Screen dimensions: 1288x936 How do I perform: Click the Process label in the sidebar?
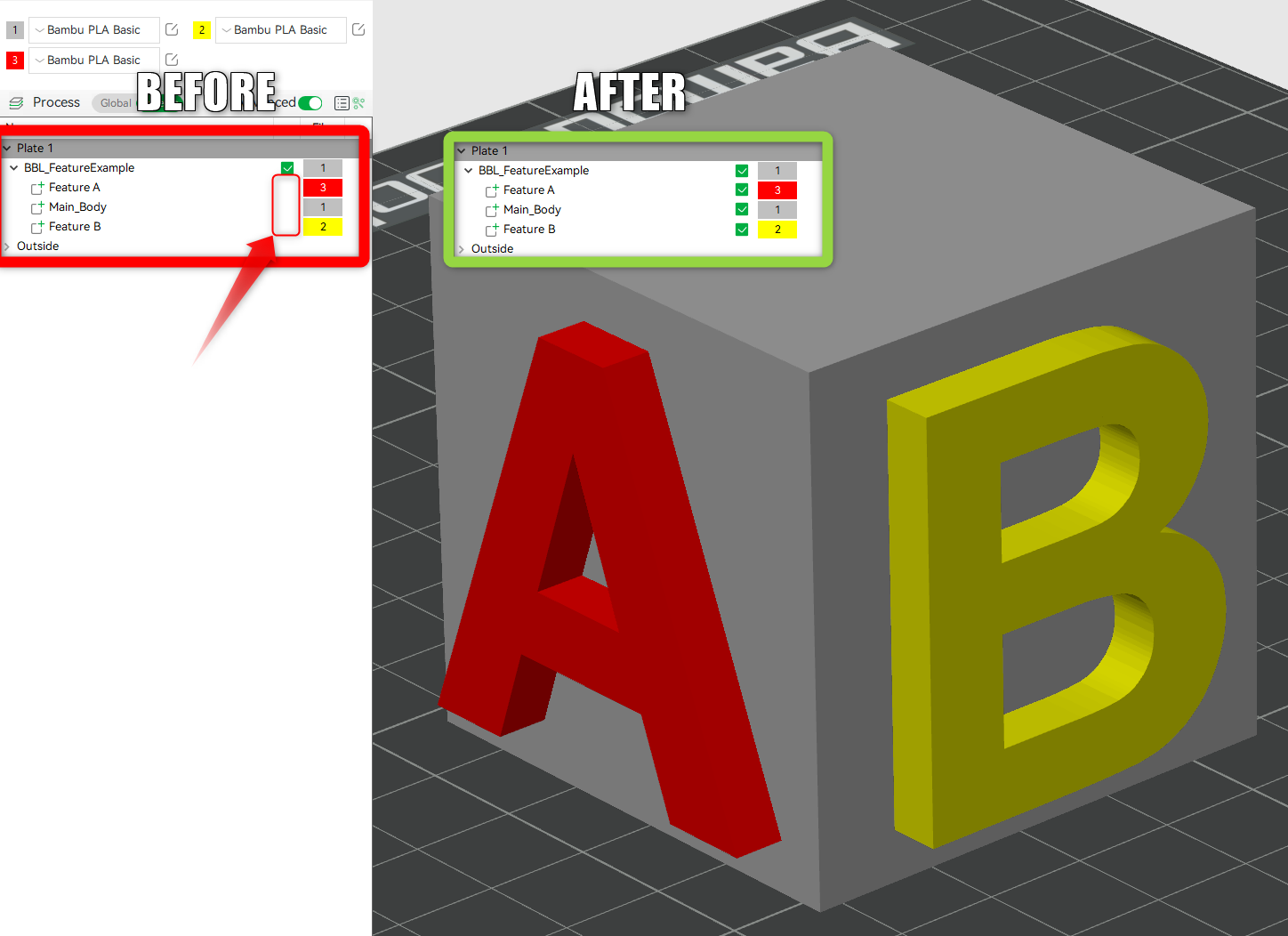56,102
